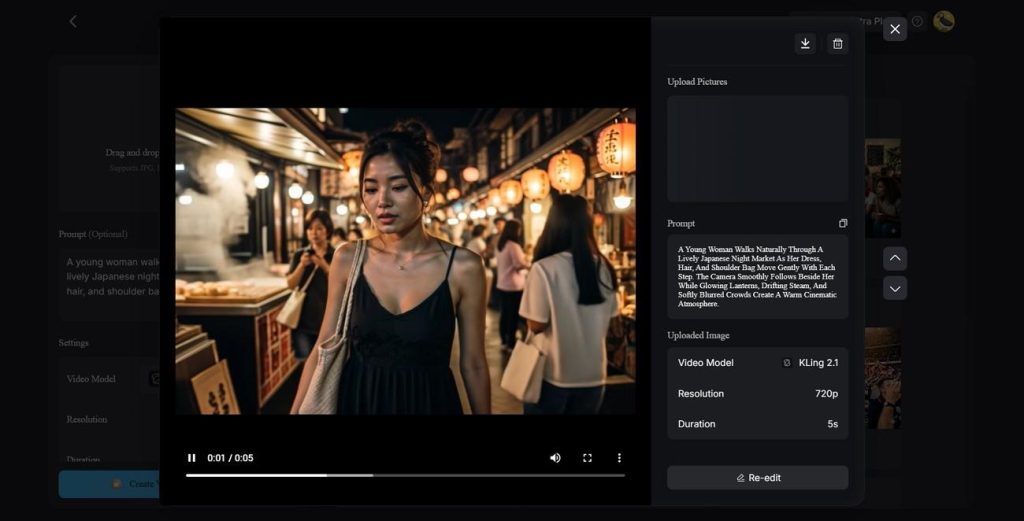This screenshot has width=1024, height=521.
Task: Delete the video with trash icon
Action: pos(837,44)
